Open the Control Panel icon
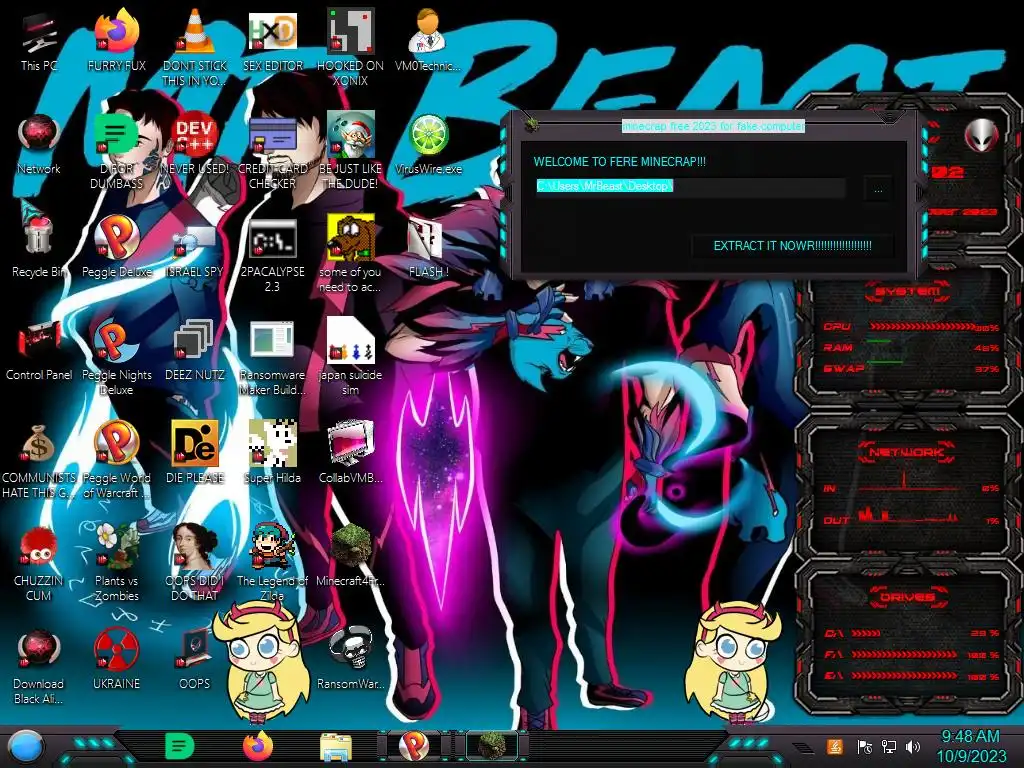1024x768 pixels. (x=39, y=350)
